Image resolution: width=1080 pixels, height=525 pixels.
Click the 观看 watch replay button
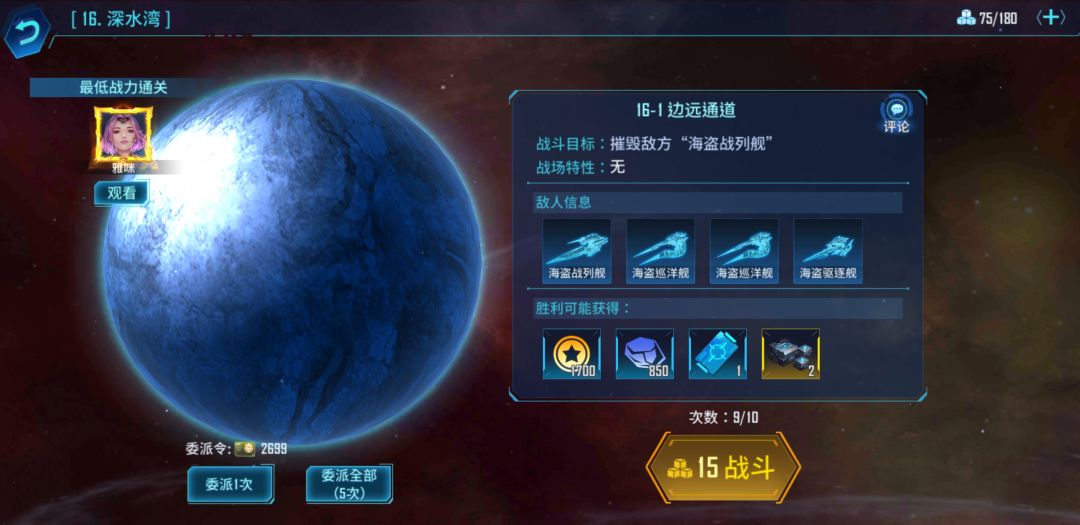(121, 194)
